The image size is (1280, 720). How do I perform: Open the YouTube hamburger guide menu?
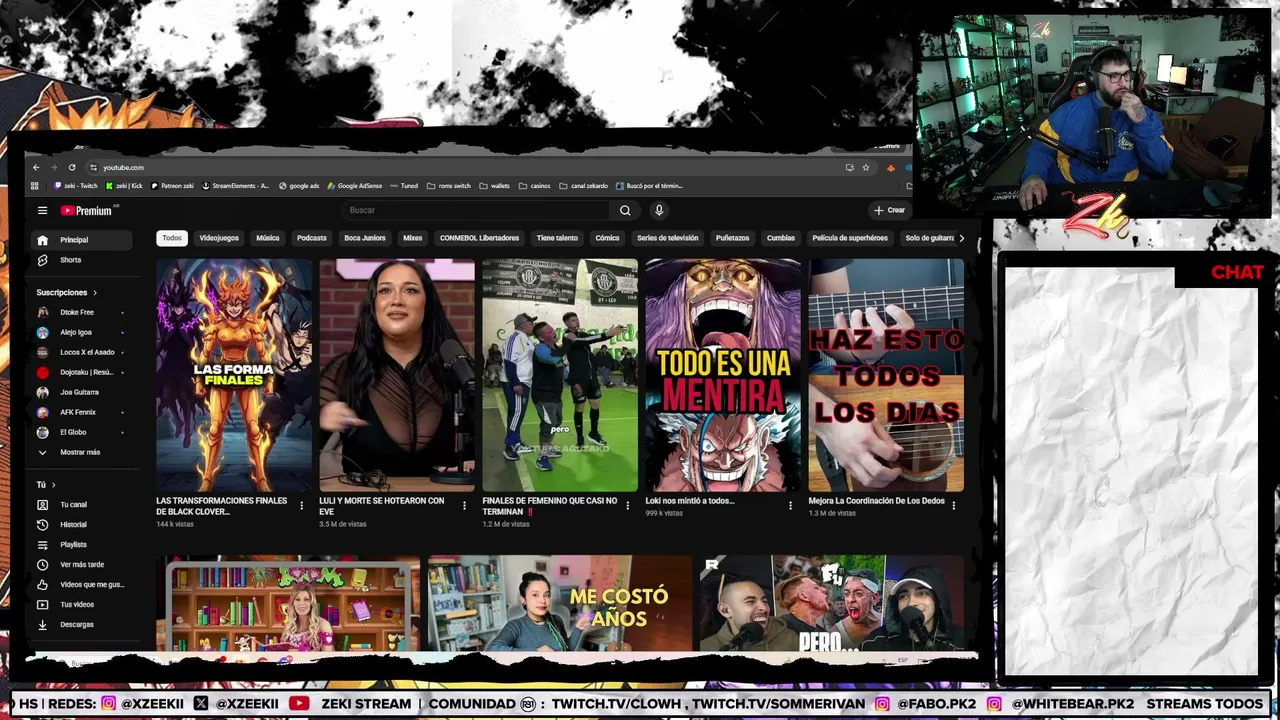[x=42, y=210]
